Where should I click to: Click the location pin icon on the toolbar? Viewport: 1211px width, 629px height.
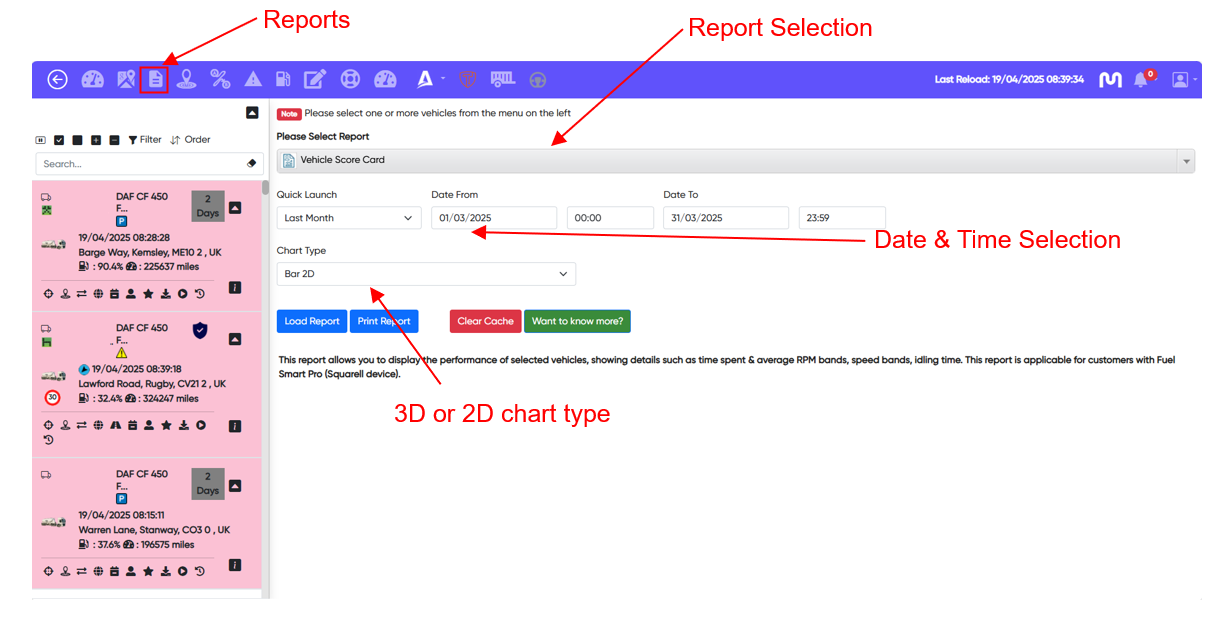pos(186,79)
